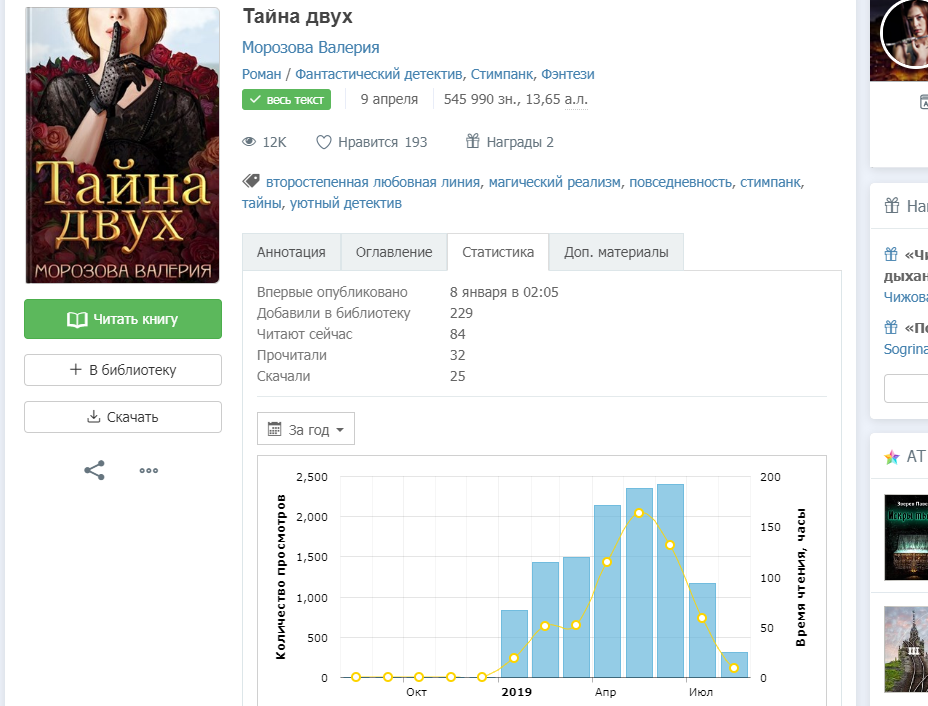Viewport: 928px width, 706px height.
Task: Click the Скачать download button
Action: 123,417
